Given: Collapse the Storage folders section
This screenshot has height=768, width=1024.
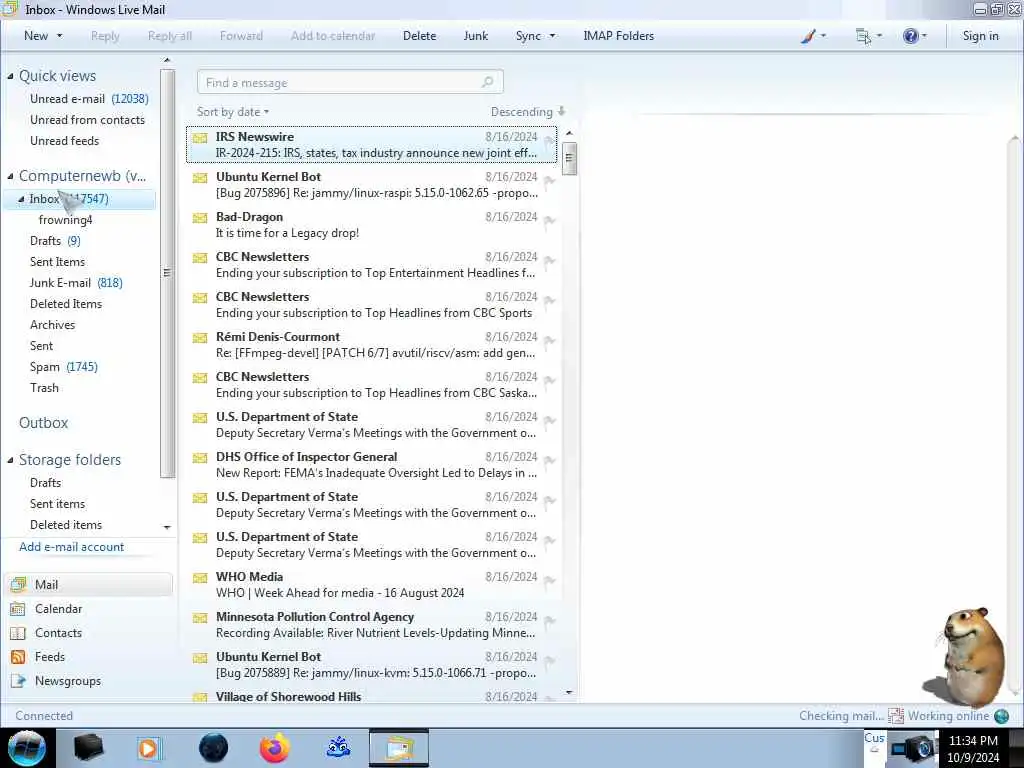Looking at the screenshot, I should tap(10, 460).
